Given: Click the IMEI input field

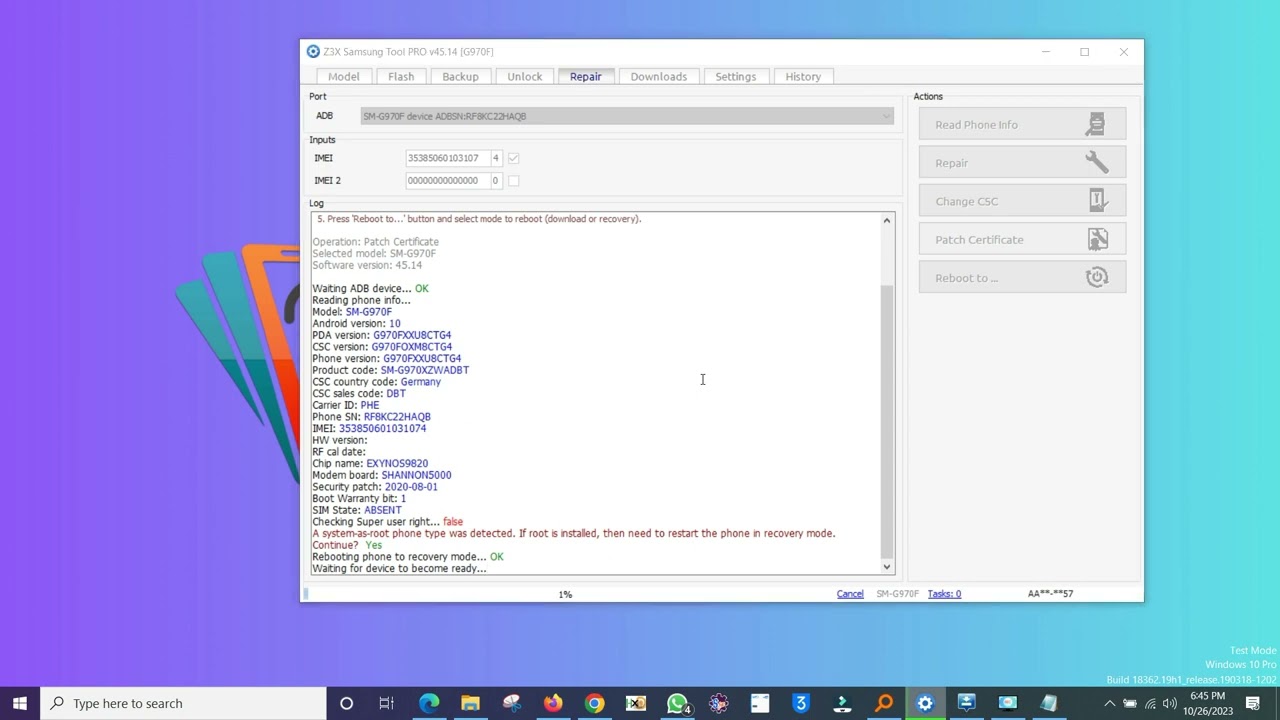Looking at the screenshot, I should click(x=446, y=158).
